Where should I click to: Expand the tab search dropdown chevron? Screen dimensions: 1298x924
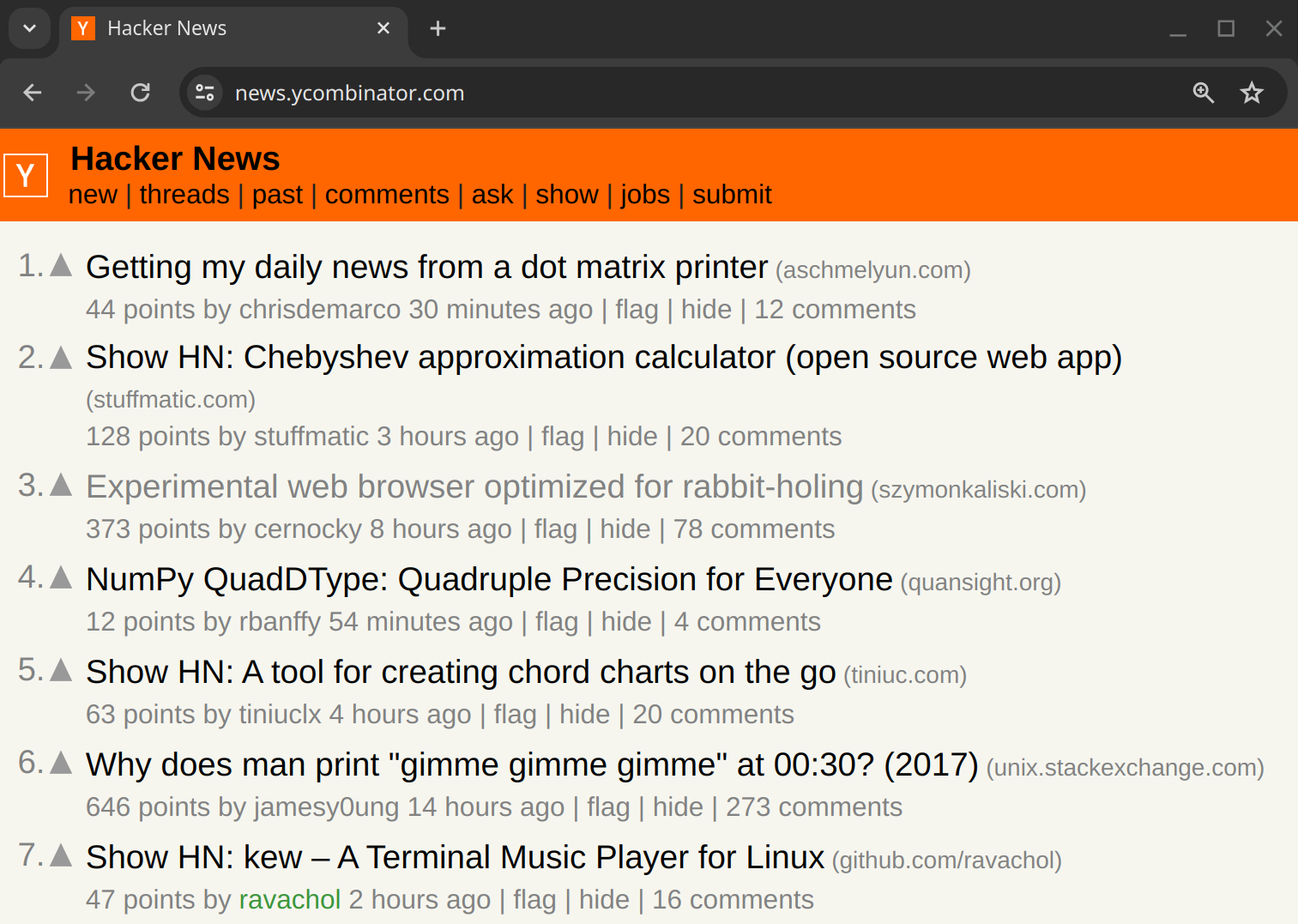pos(29,28)
